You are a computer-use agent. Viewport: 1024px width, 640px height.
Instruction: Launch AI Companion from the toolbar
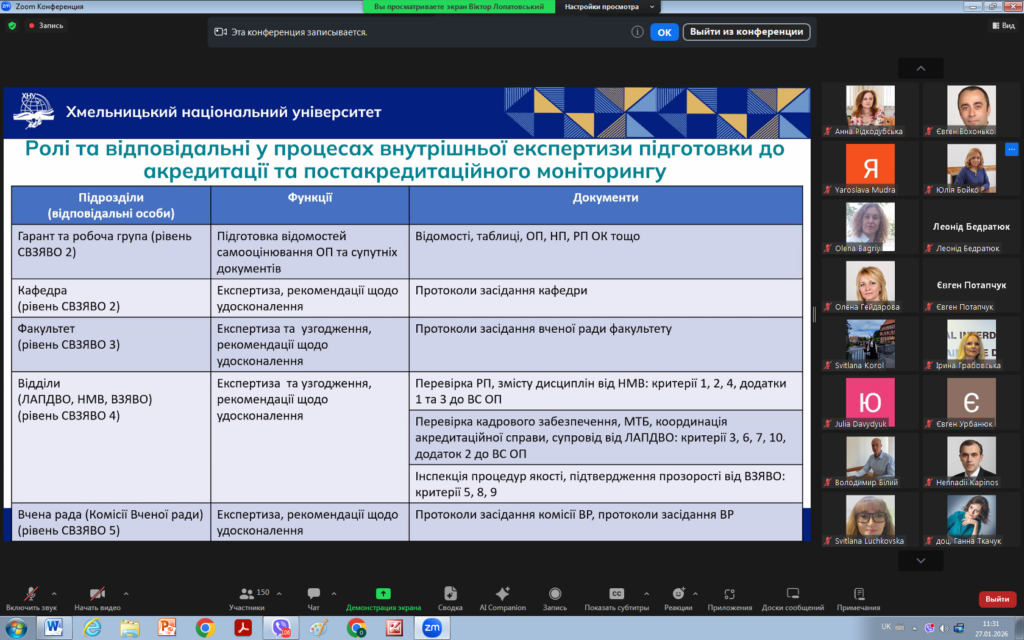tap(502, 594)
